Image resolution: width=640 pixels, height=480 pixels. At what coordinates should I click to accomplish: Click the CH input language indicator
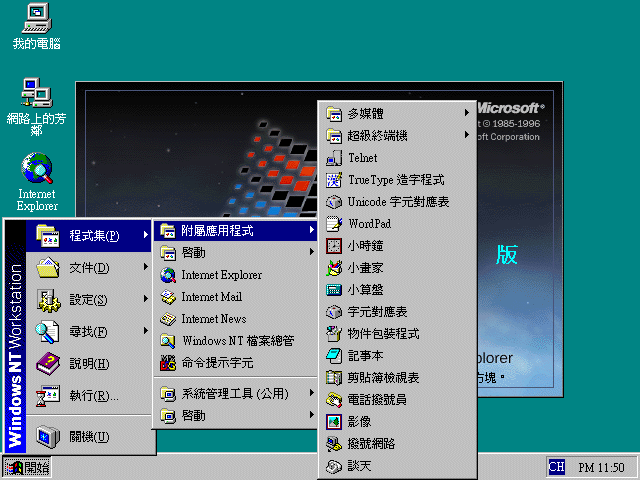tap(556, 467)
